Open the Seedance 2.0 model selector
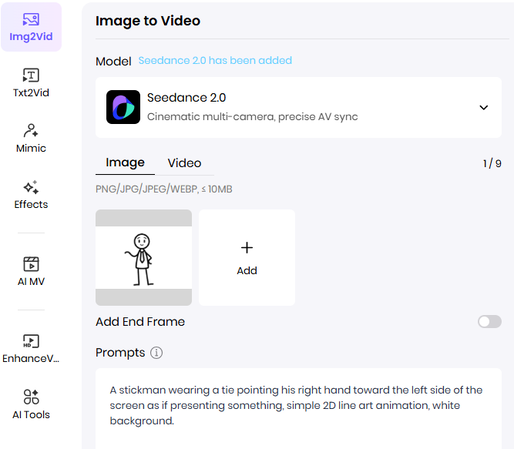This screenshot has width=514, height=449. [298, 107]
